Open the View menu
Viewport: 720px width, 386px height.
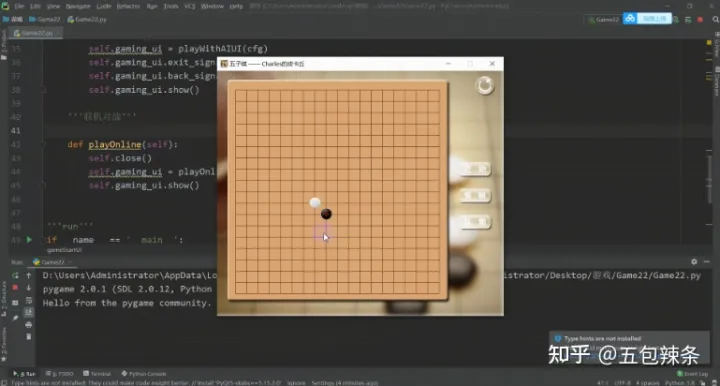(53, 6)
